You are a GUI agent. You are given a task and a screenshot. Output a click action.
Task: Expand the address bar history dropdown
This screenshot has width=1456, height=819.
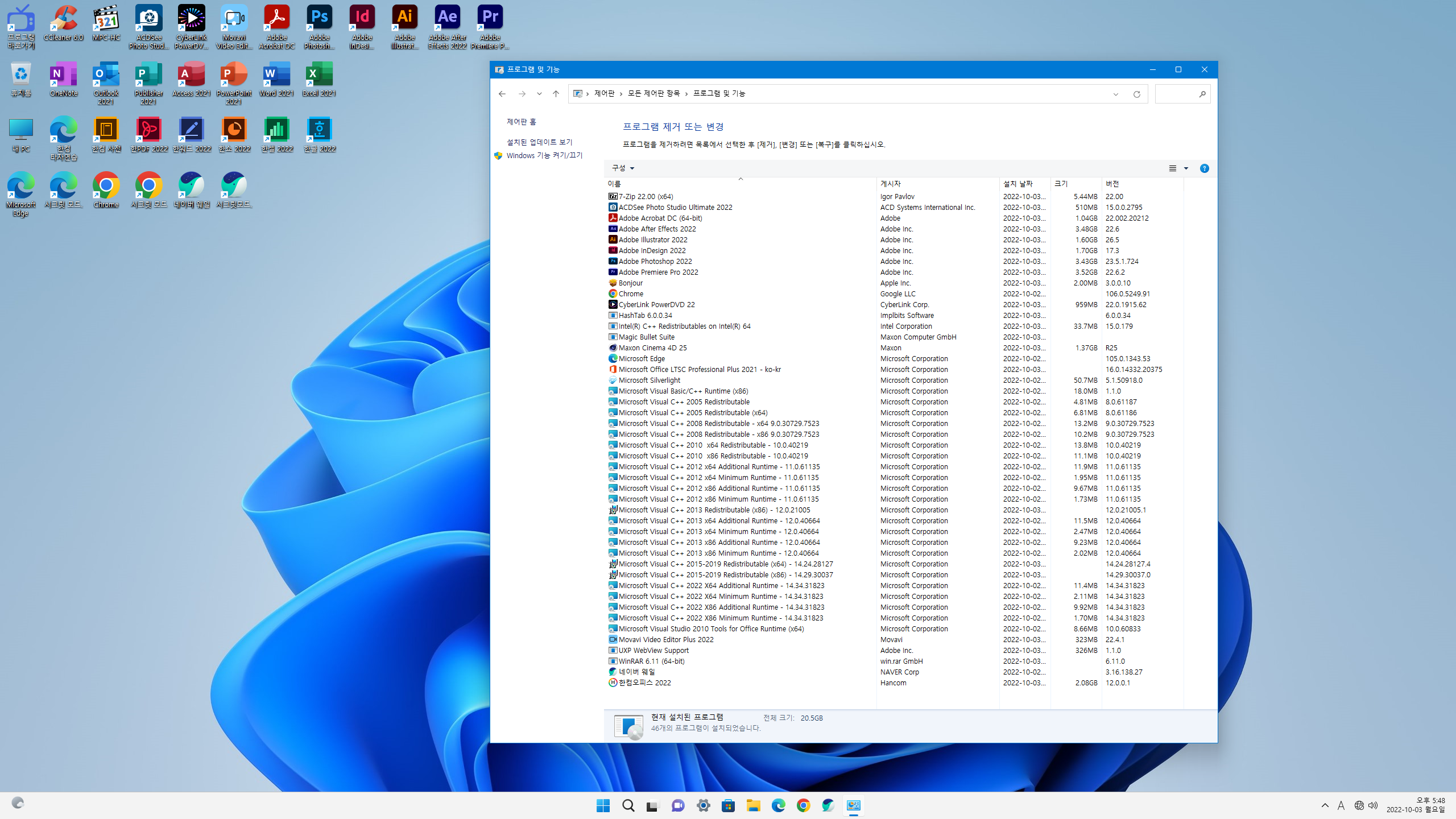[x=1115, y=94]
